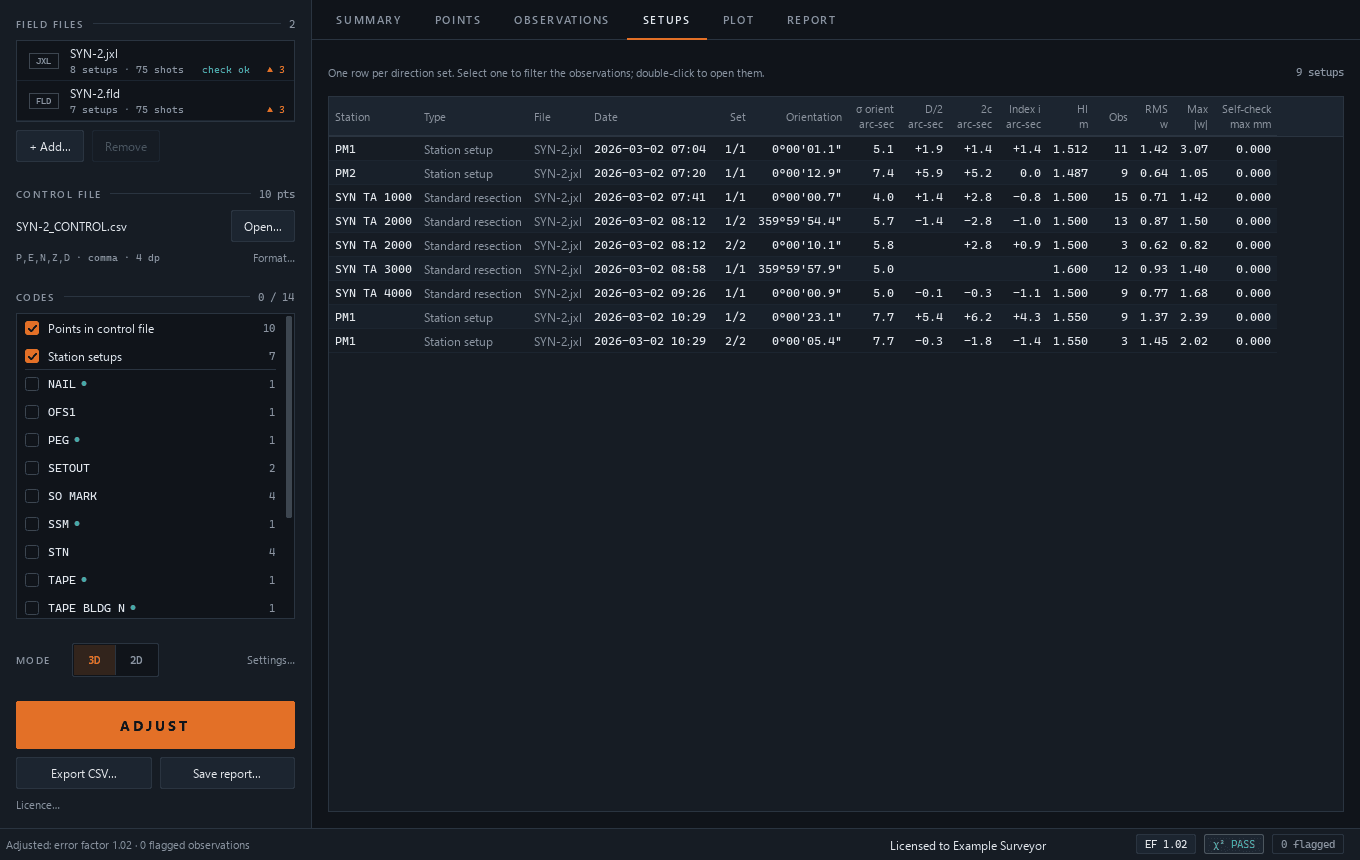Enable the SSM code checkbox
The height and width of the screenshot is (860, 1360).
(32, 524)
